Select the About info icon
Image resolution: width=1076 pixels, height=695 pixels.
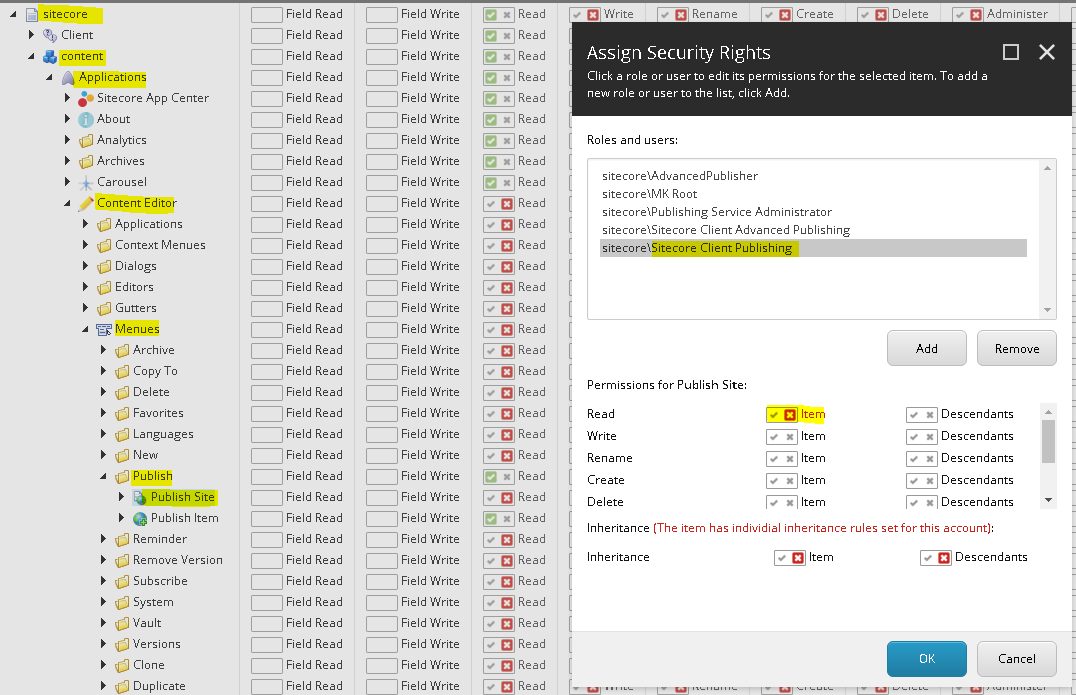pos(86,119)
